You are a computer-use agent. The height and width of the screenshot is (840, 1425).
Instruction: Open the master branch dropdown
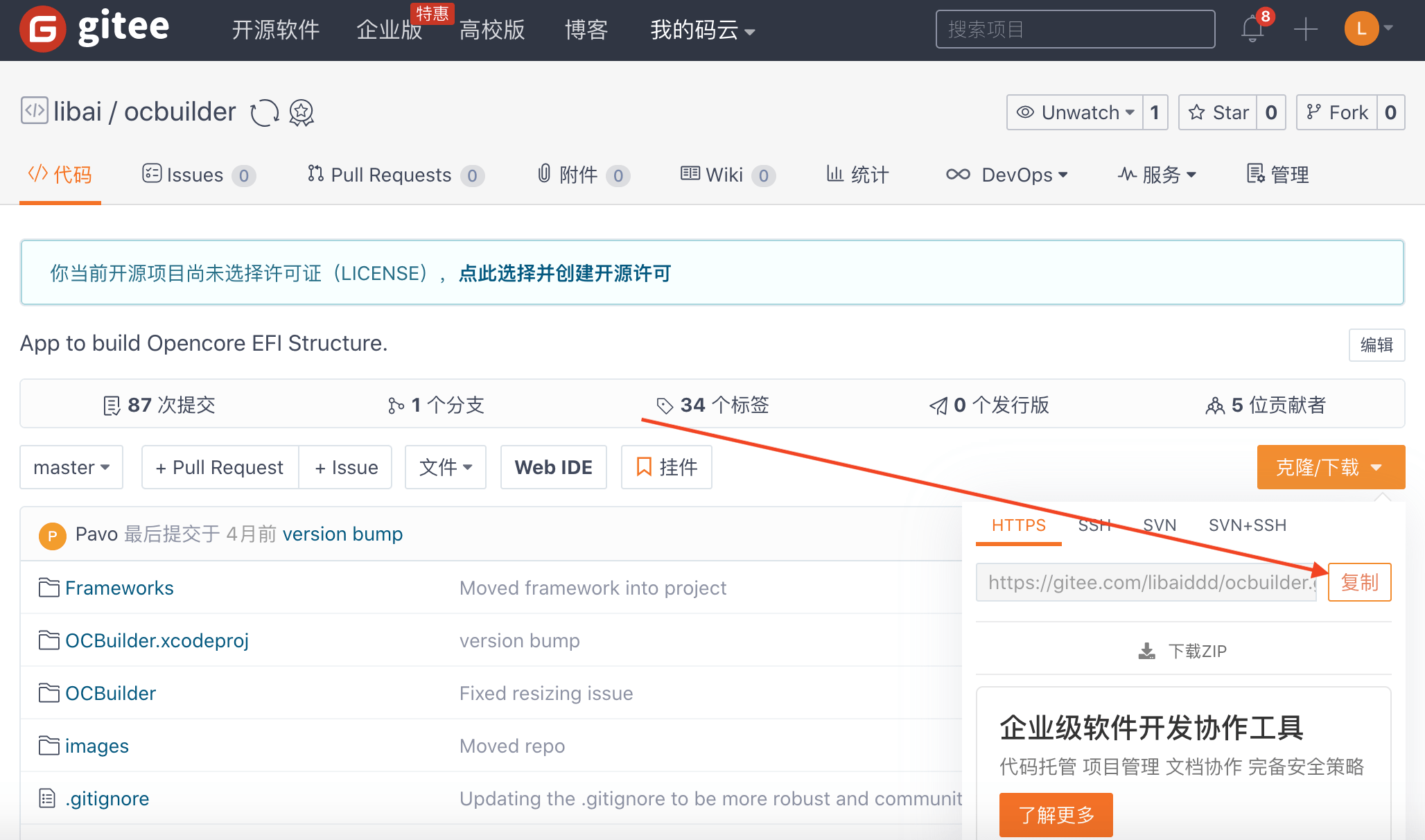click(71, 467)
